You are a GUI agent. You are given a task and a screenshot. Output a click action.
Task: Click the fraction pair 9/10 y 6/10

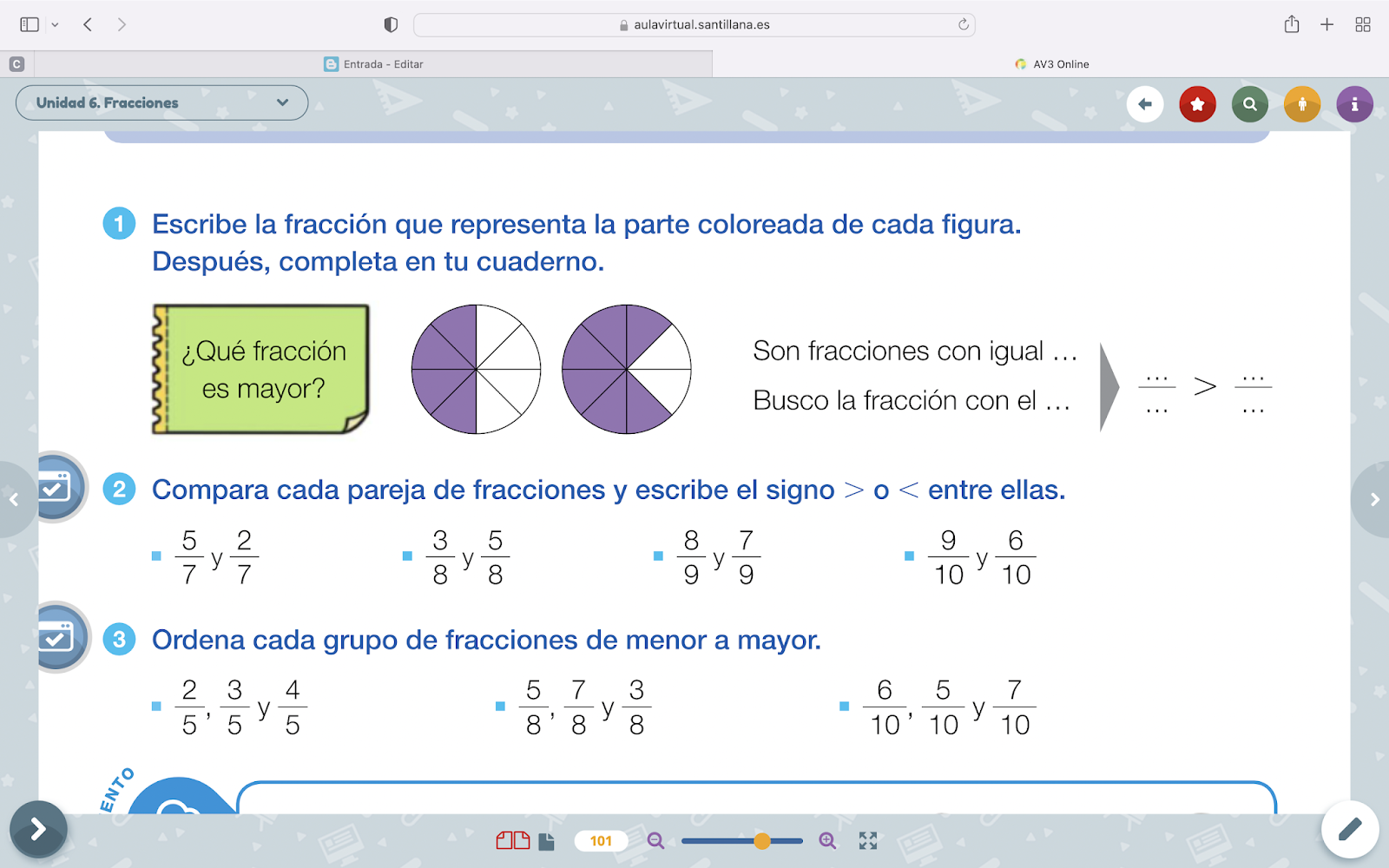coord(982,557)
